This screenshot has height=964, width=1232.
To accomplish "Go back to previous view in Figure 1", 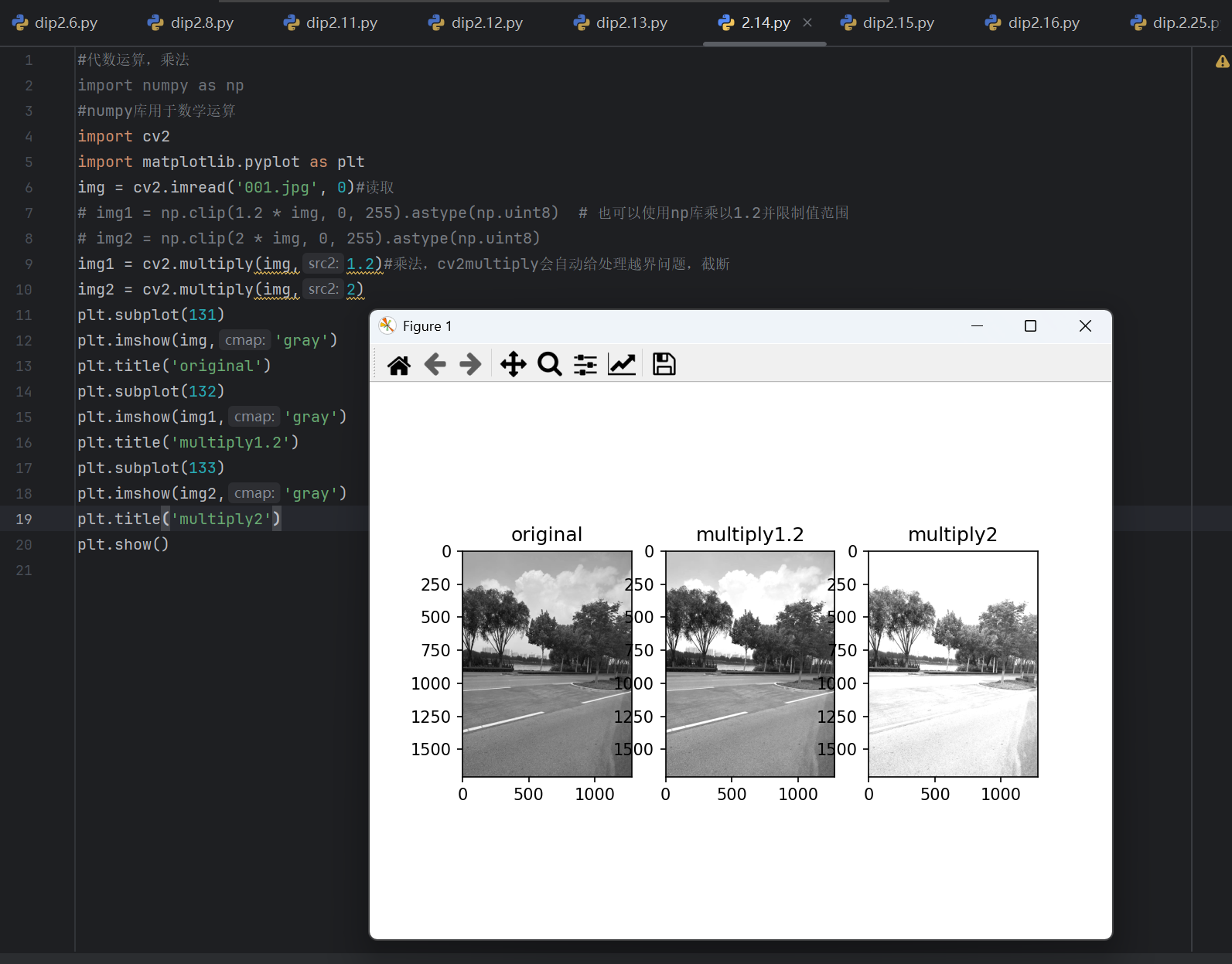I will pyautogui.click(x=435, y=364).
